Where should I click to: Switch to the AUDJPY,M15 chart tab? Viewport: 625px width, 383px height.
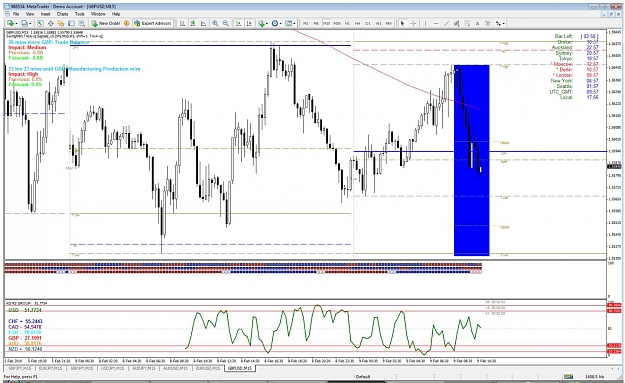click(x=143, y=368)
